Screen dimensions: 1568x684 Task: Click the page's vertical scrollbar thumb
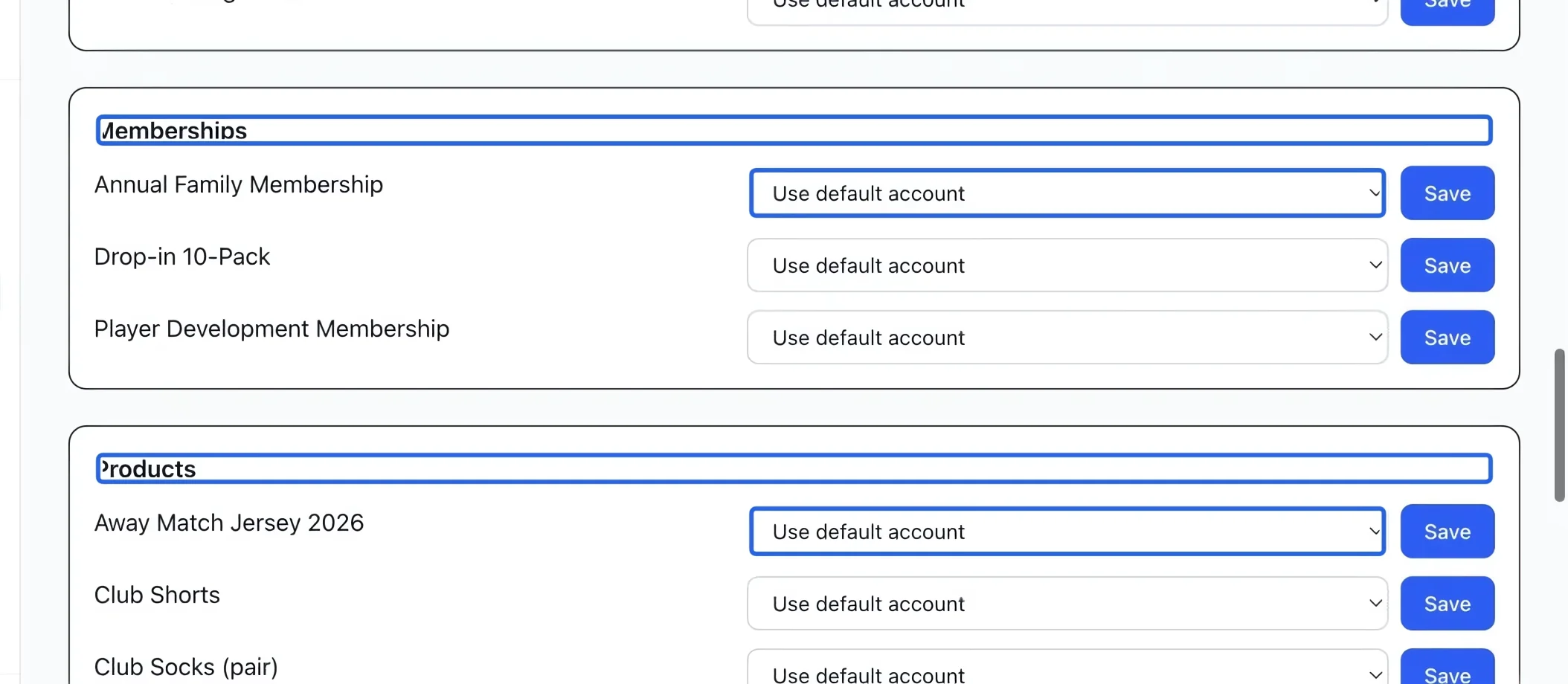[1559, 425]
